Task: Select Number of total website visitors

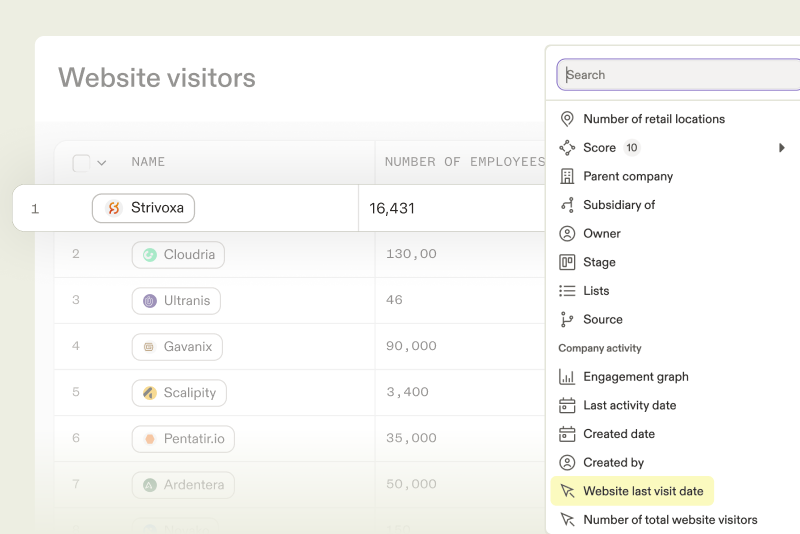Action: point(670,520)
